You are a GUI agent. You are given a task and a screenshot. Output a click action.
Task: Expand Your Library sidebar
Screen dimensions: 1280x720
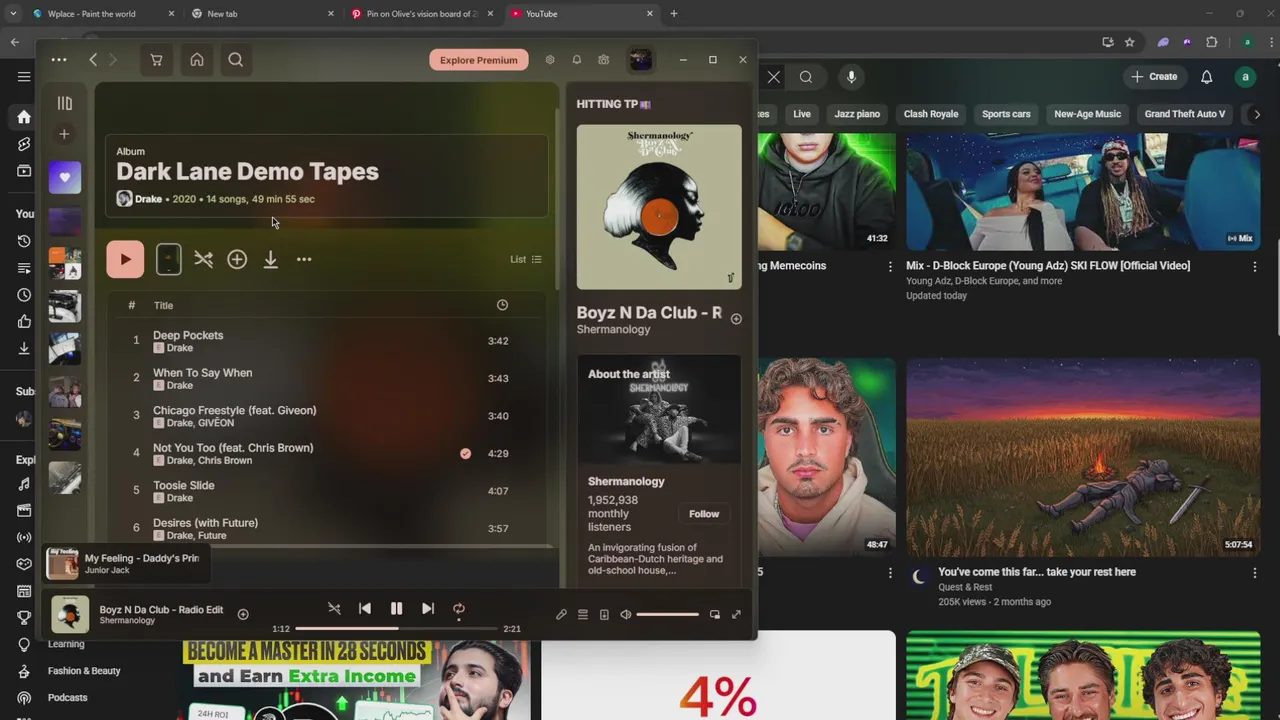64,103
